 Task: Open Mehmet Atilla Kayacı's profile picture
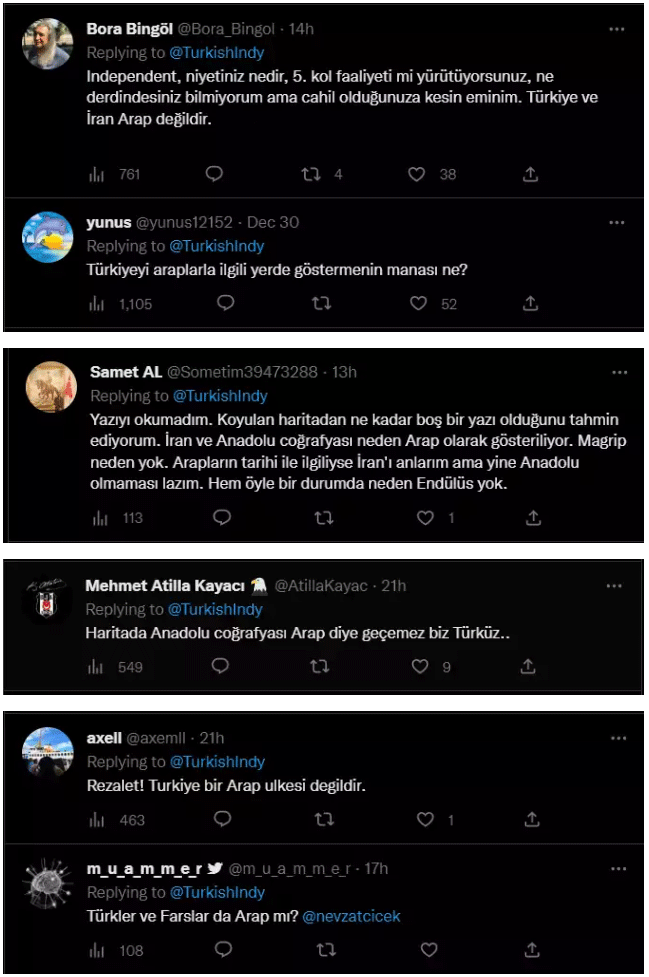pos(48,602)
